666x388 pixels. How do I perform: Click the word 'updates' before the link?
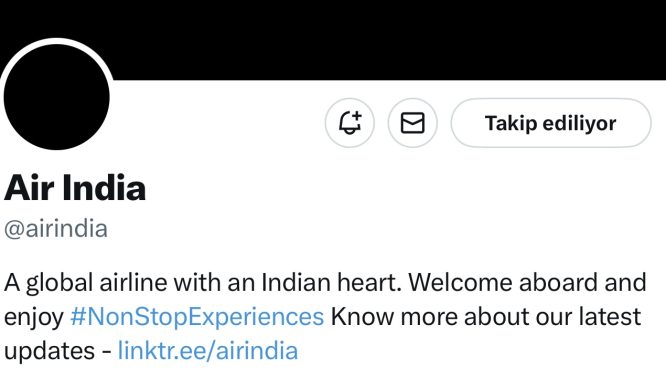[x=49, y=352]
